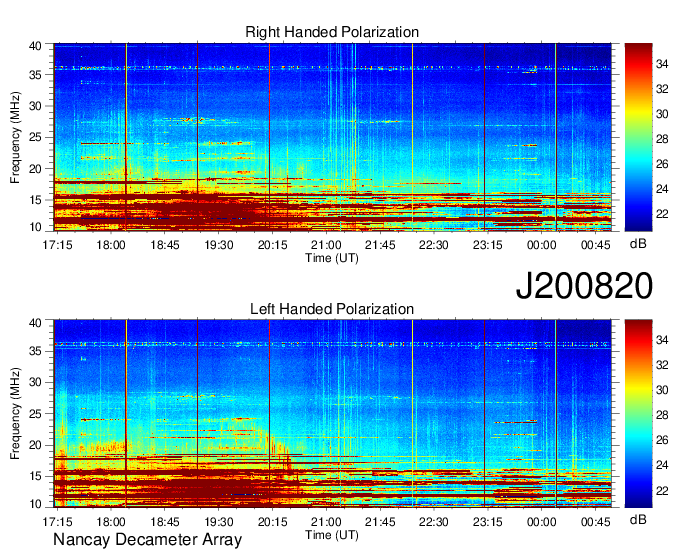Screen dimensions: 680x552
Task: Click the 22 dB label on top color bar
Action: coord(662,214)
